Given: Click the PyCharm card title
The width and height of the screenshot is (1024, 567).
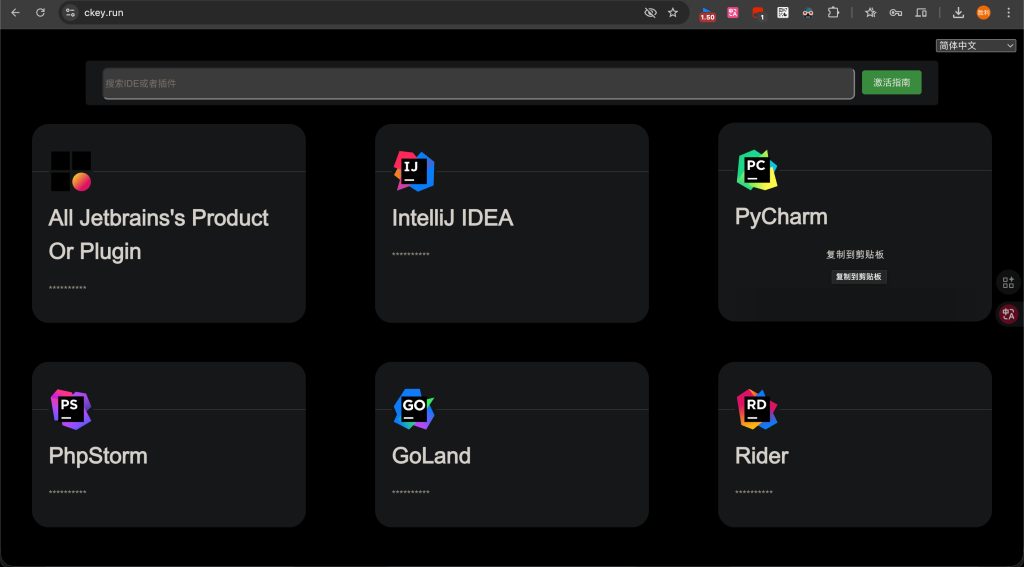Looking at the screenshot, I should pos(781,217).
